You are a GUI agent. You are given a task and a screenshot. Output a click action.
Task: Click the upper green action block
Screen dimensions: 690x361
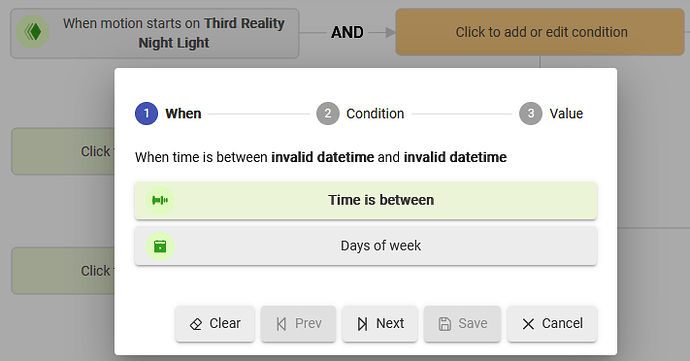click(63, 151)
